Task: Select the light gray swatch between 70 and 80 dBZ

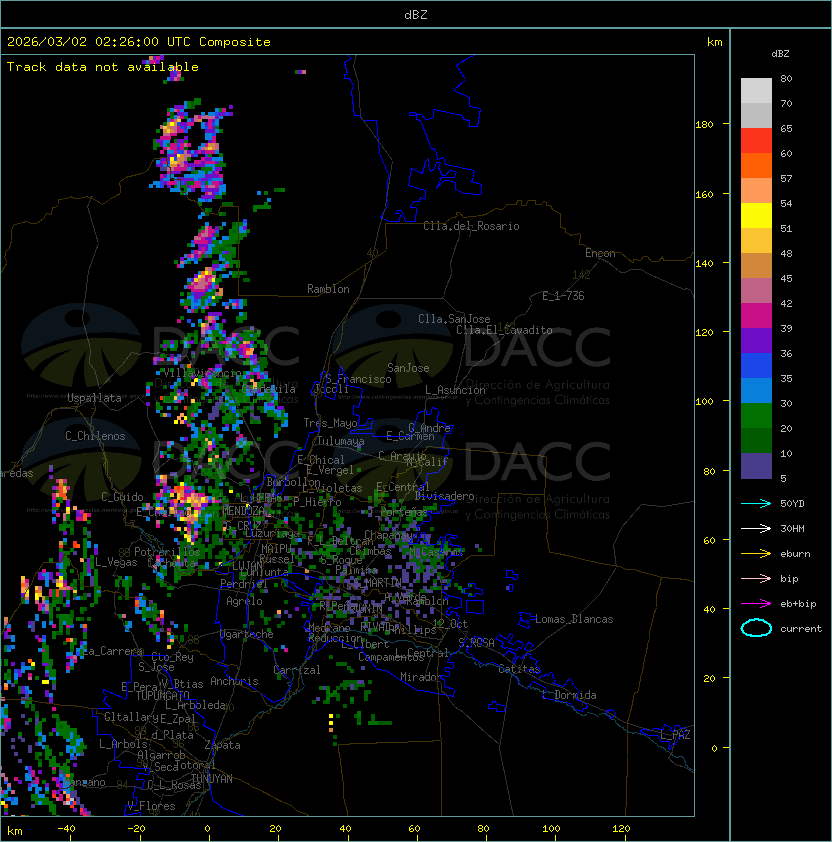Action: (x=756, y=91)
